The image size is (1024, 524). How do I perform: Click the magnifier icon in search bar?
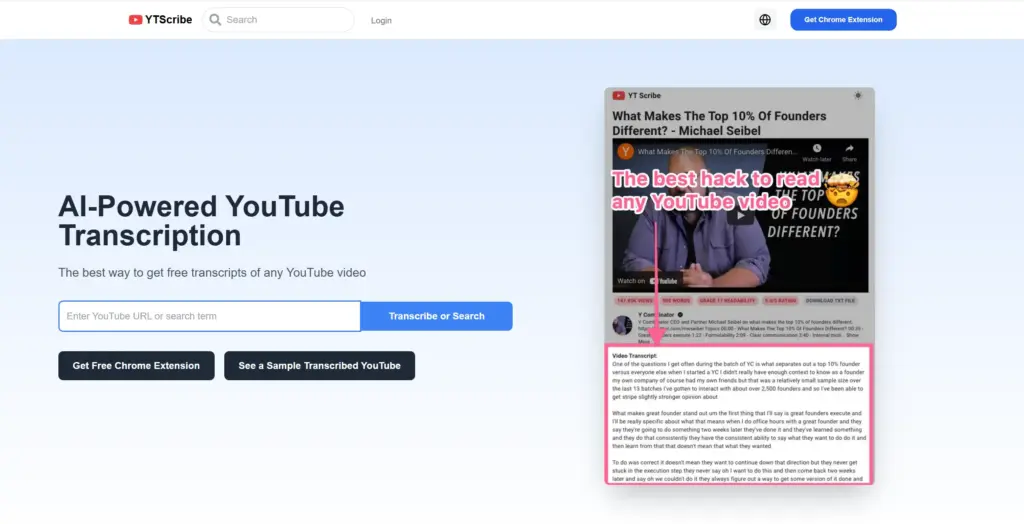215,20
